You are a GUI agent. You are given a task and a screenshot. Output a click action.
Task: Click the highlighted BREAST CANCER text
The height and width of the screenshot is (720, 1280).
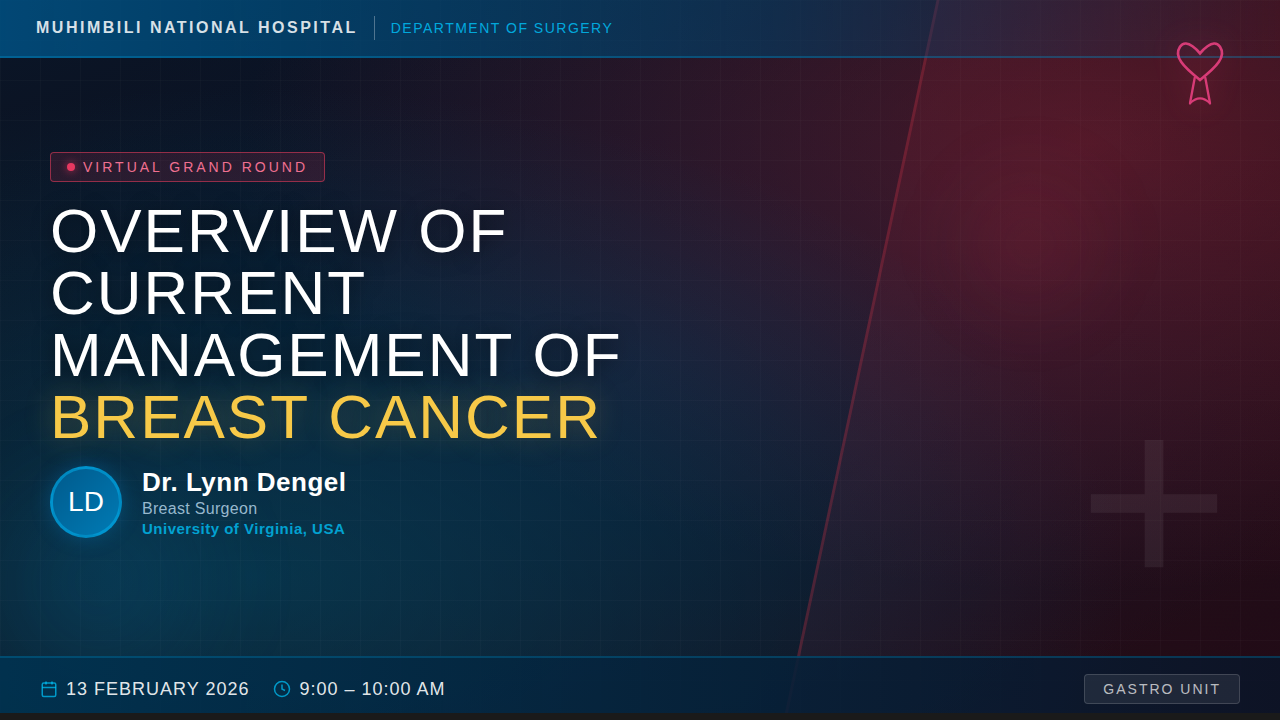click(325, 417)
